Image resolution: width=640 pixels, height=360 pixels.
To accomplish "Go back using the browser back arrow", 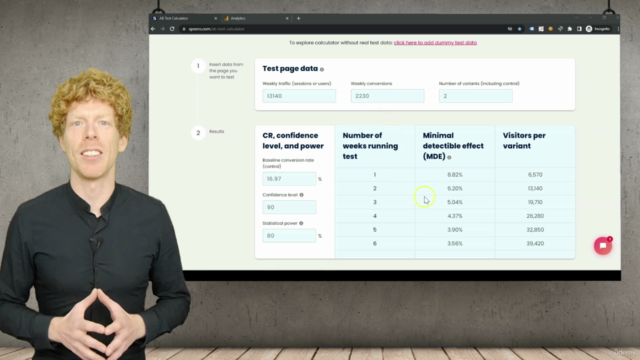I will (153, 29).
